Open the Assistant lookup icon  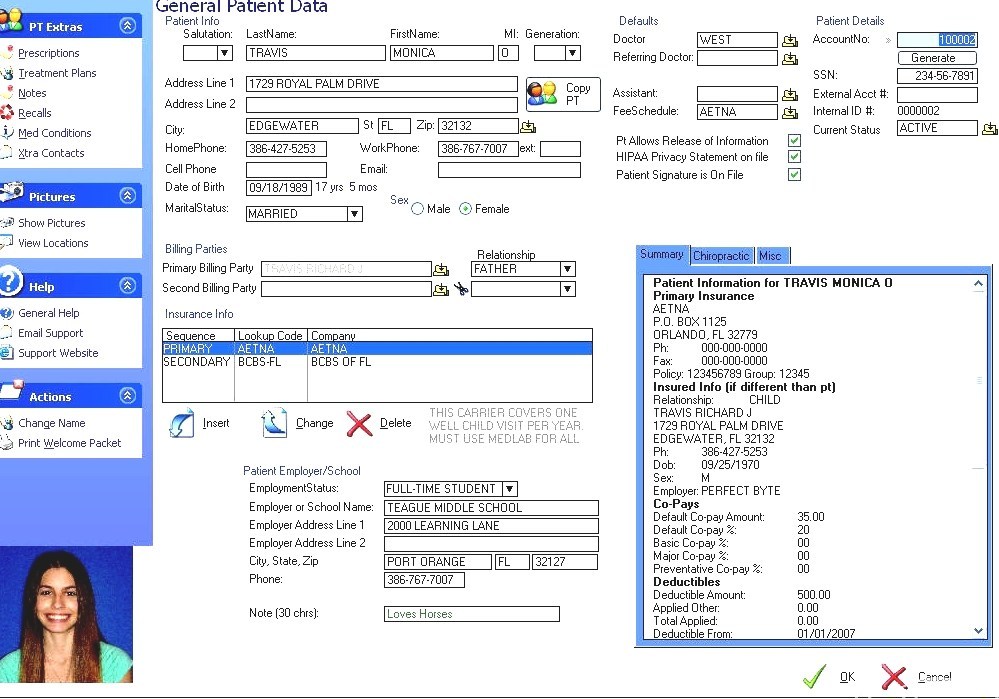pos(790,94)
